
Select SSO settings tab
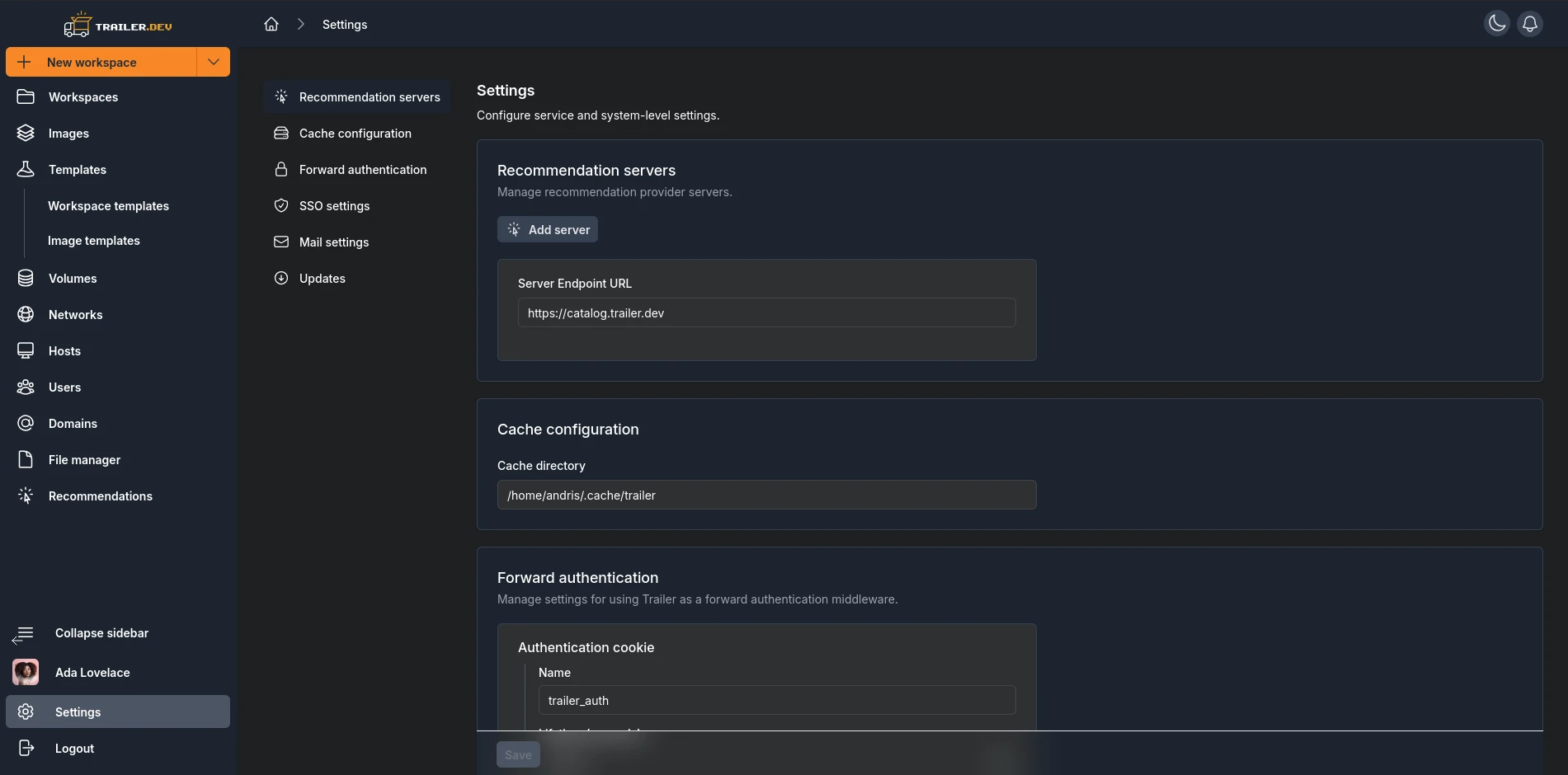pos(357,205)
